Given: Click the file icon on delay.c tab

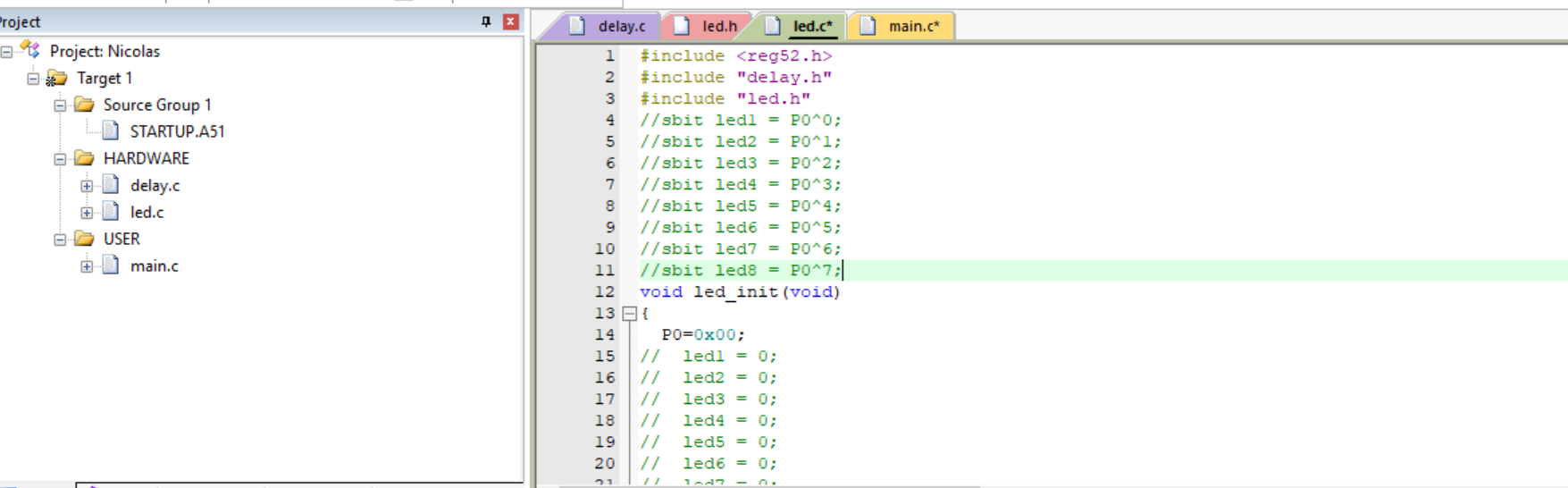Looking at the screenshot, I should pos(577,26).
